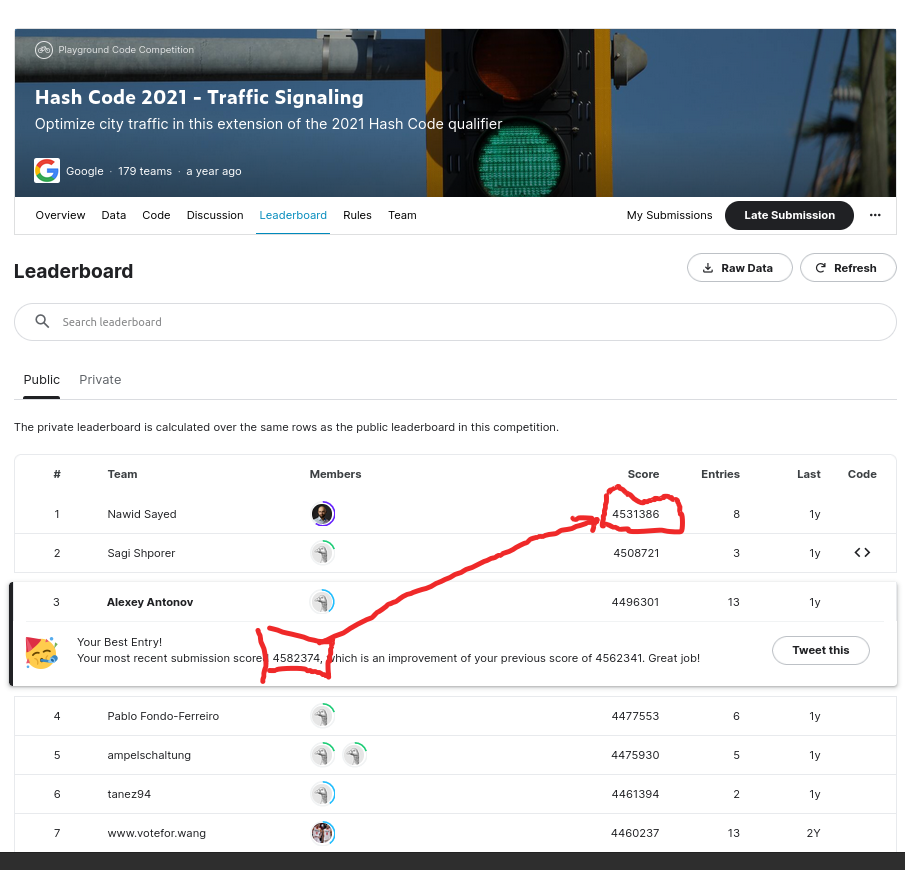Open tanez94 team name
The width and height of the screenshot is (905, 870).
[129, 794]
